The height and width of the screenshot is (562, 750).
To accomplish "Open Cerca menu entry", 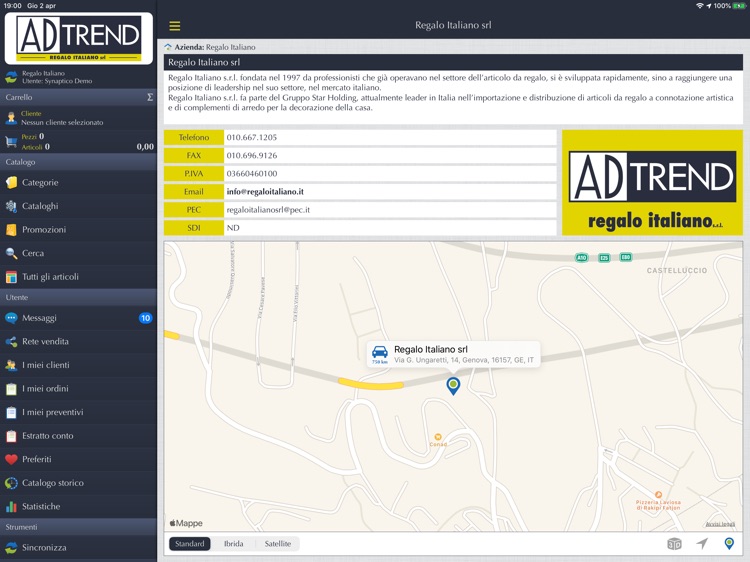I will (x=78, y=253).
